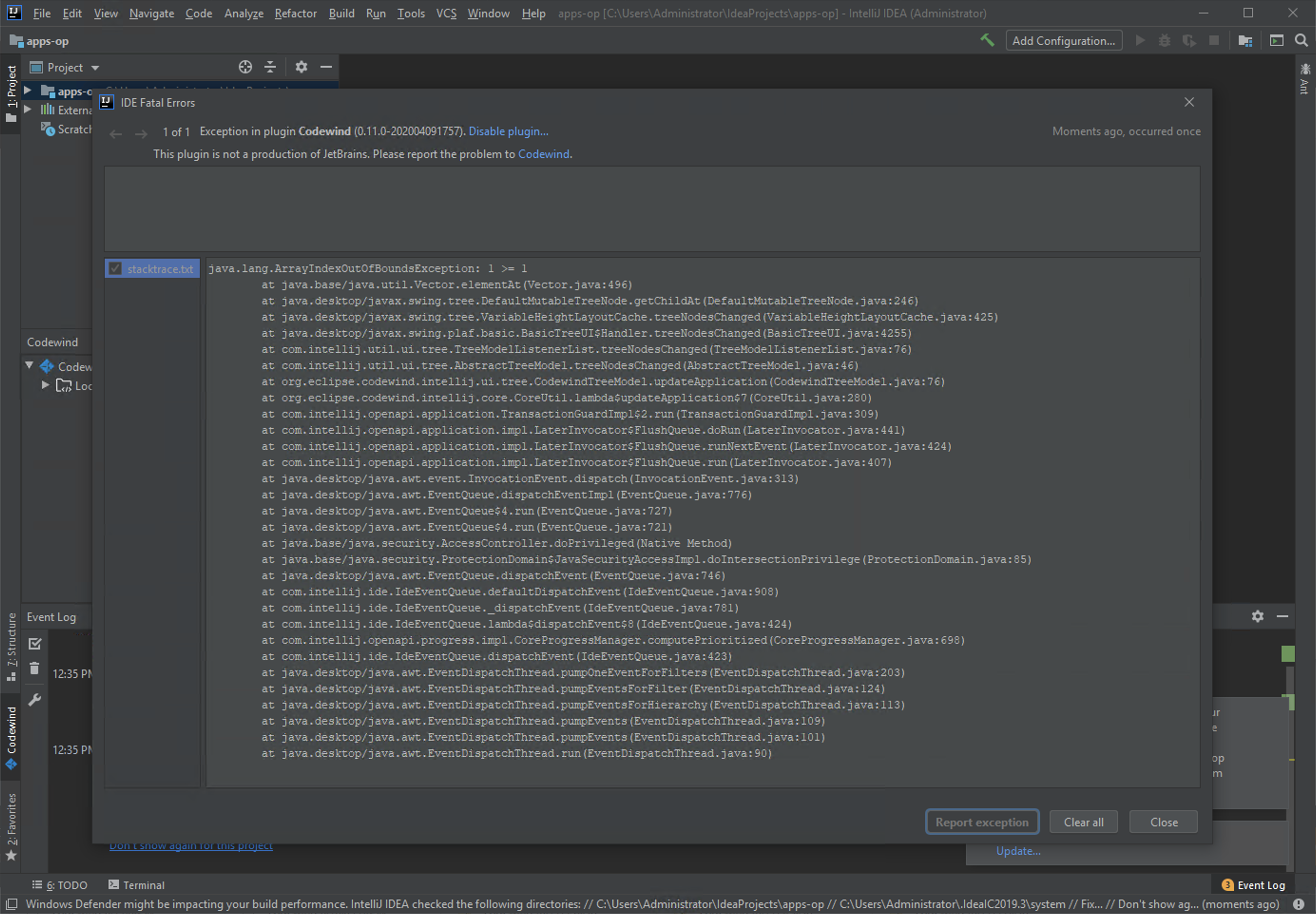Click the Build Project hammer icon

(987, 40)
